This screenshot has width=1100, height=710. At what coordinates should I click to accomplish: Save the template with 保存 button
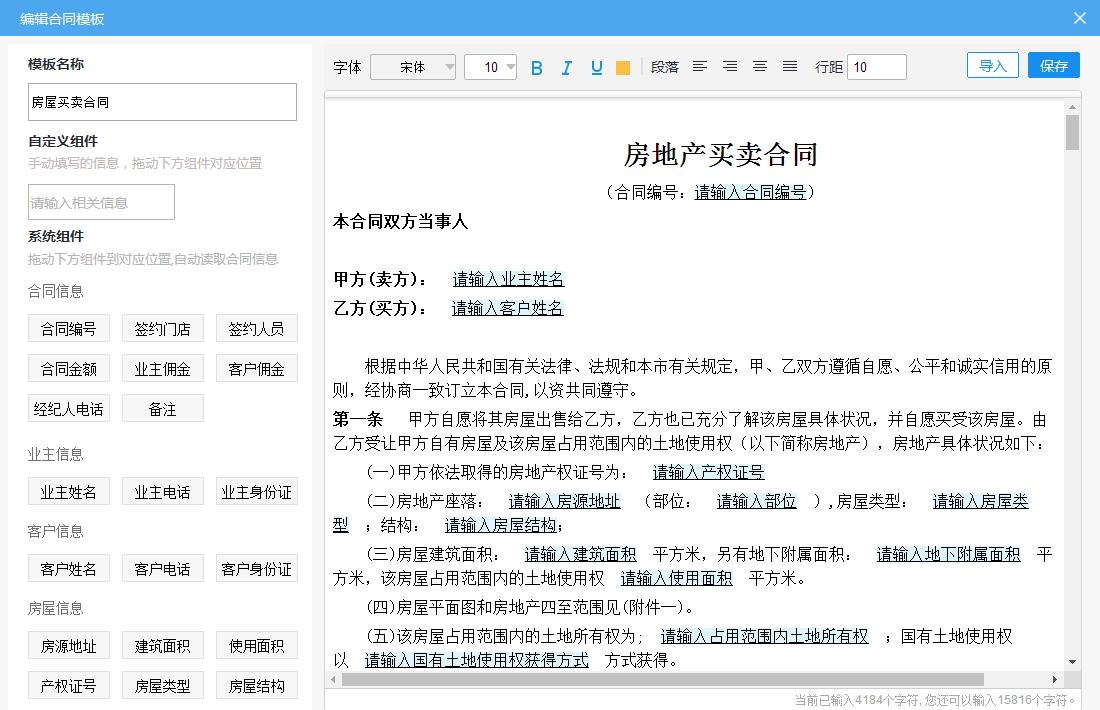pyautogui.click(x=1053, y=64)
